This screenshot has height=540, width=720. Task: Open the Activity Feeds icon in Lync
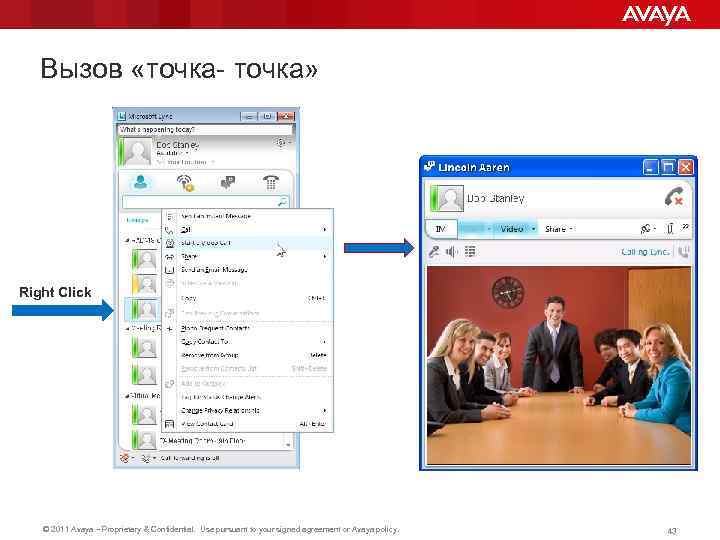click(x=186, y=183)
